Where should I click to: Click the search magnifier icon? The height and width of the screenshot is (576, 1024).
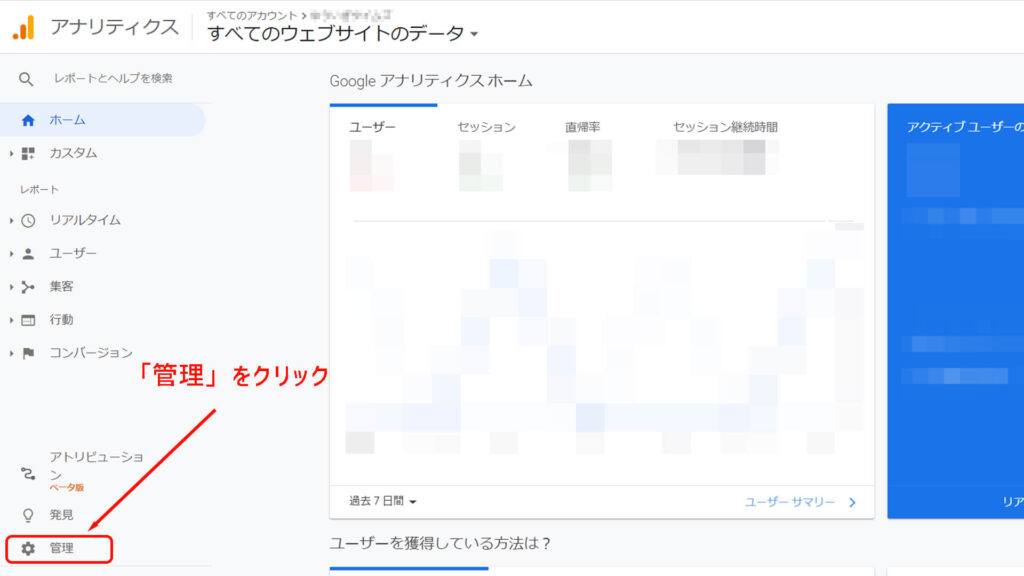[25, 79]
